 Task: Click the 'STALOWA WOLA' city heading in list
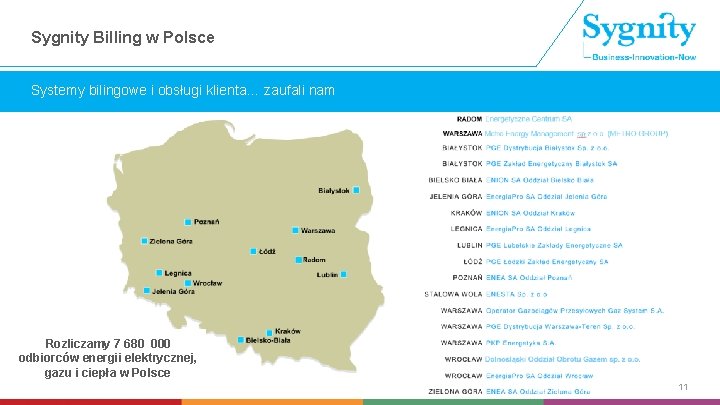[453, 294]
